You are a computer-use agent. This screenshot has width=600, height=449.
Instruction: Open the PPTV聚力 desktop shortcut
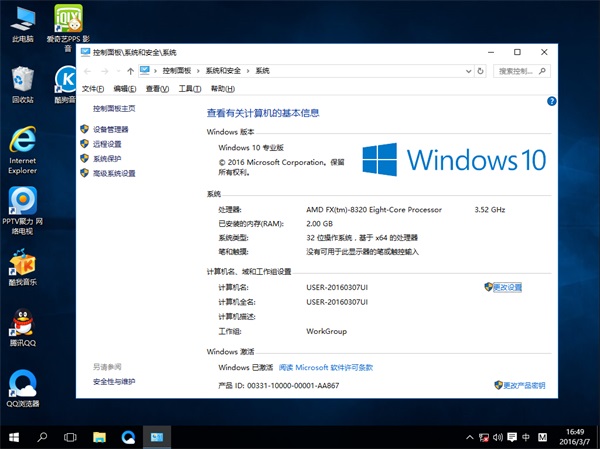(x=22, y=207)
